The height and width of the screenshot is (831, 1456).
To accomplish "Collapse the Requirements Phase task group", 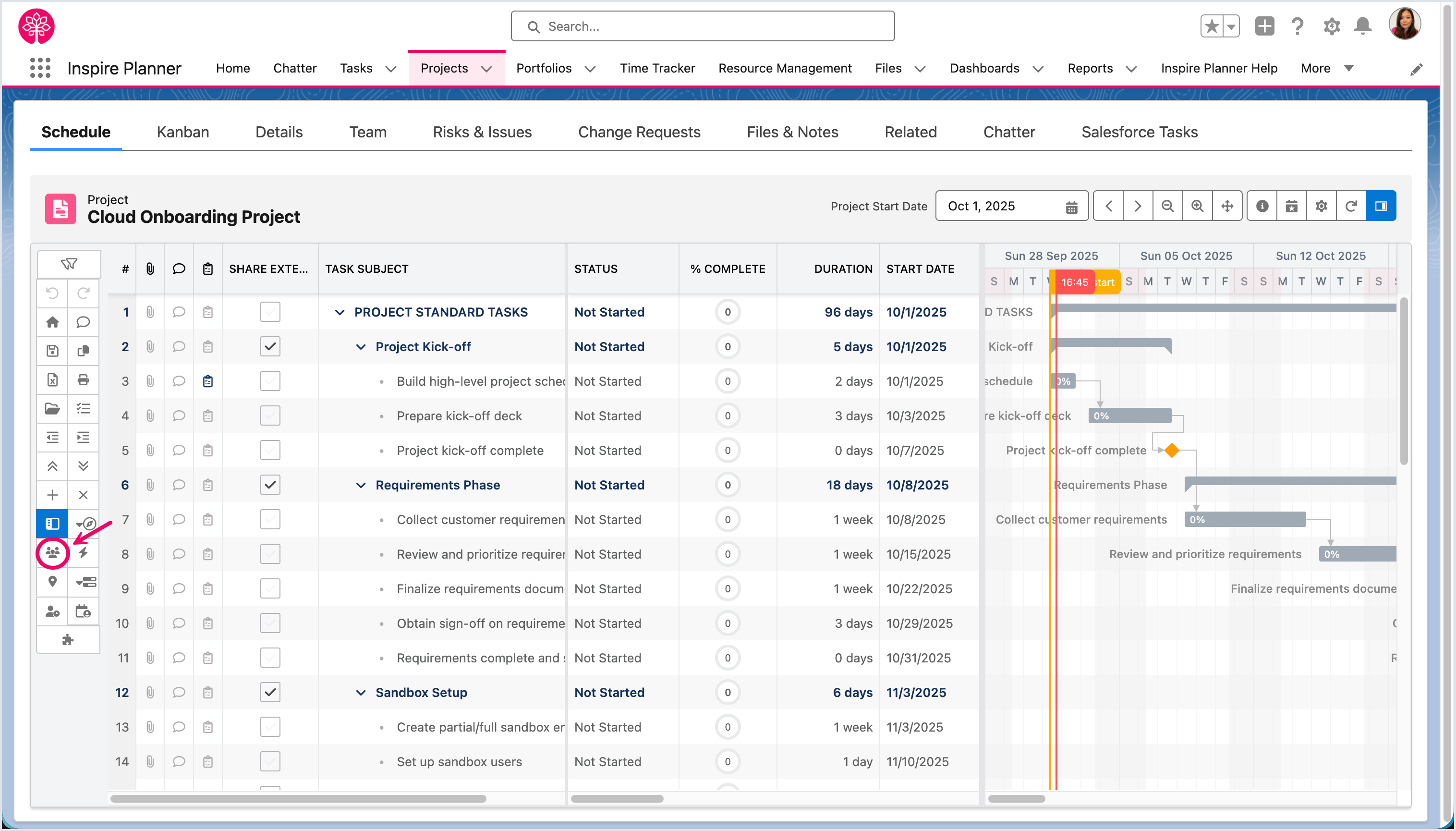I will (x=361, y=485).
